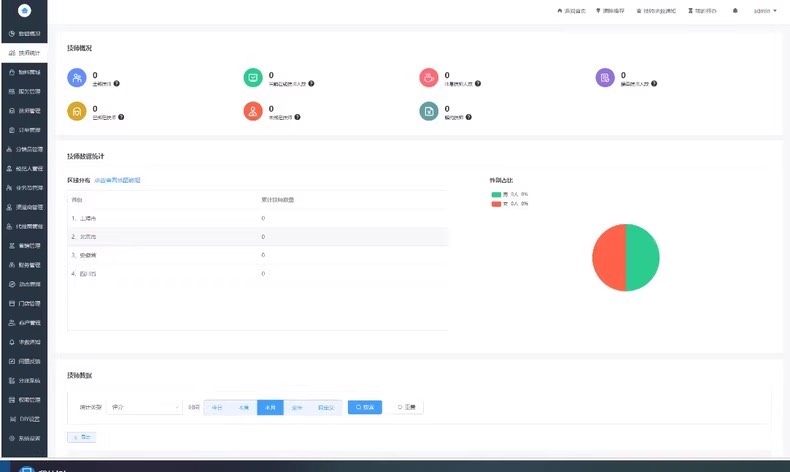Toggle green legend item of pie chart
This screenshot has height=472, width=790.
click(x=509, y=194)
